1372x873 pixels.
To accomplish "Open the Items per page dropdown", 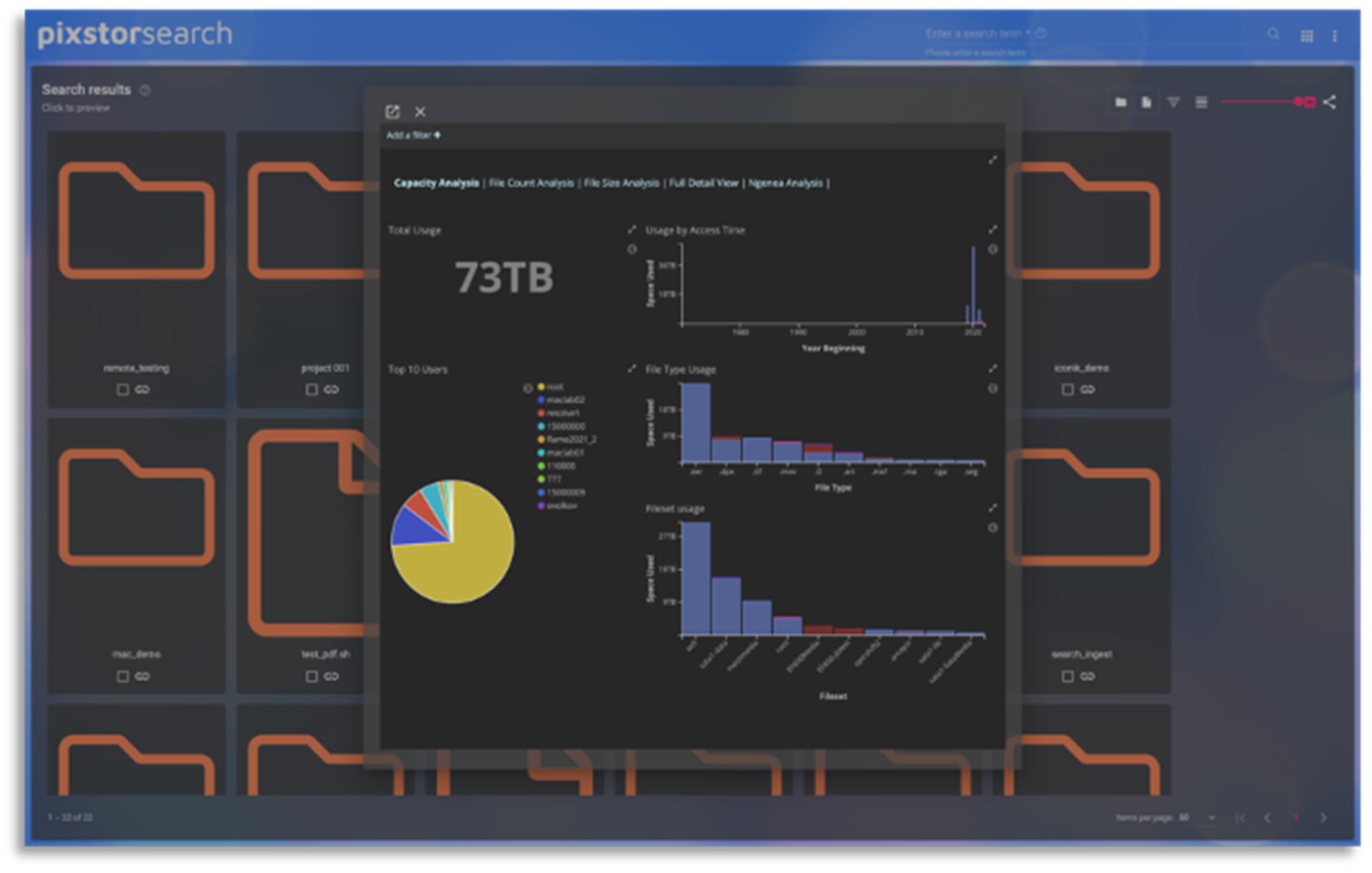I will coord(1198,817).
